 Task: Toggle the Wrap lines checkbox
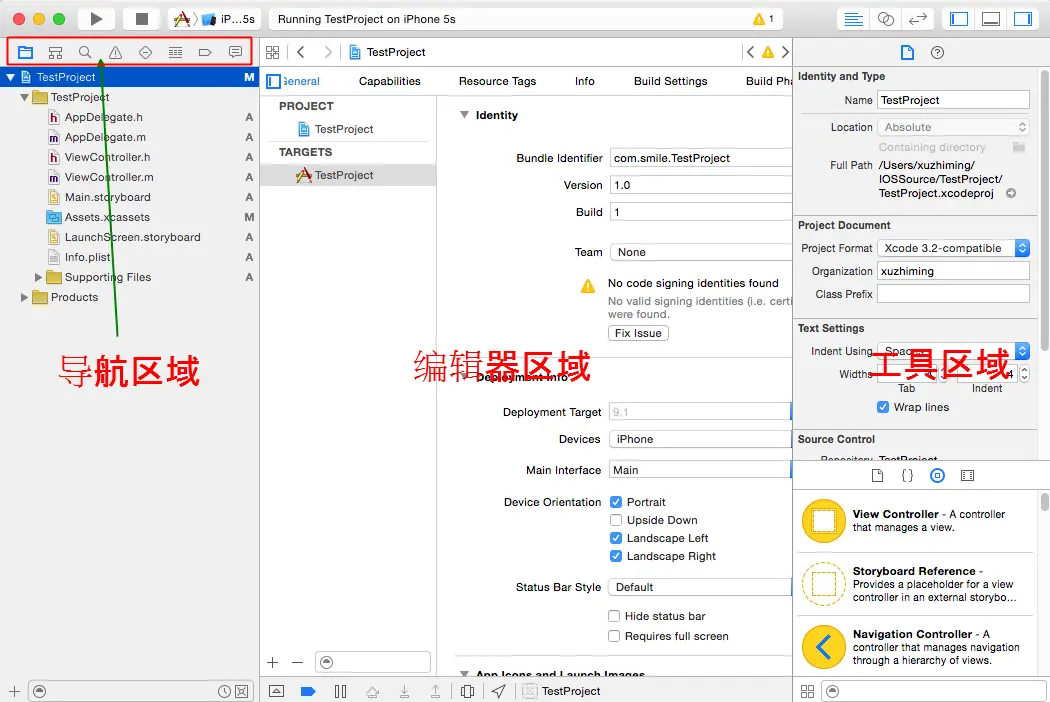pyautogui.click(x=883, y=407)
